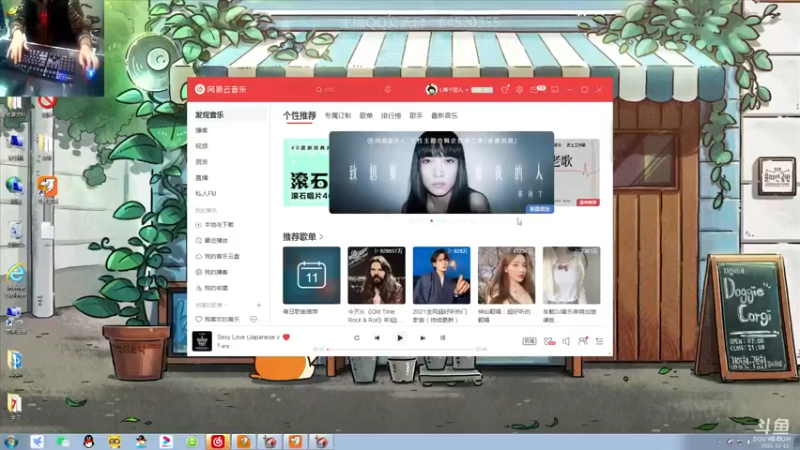Open the DJ playlist cover with white shirt
This screenshot has height=450, width=800.
tap(571, 276)
